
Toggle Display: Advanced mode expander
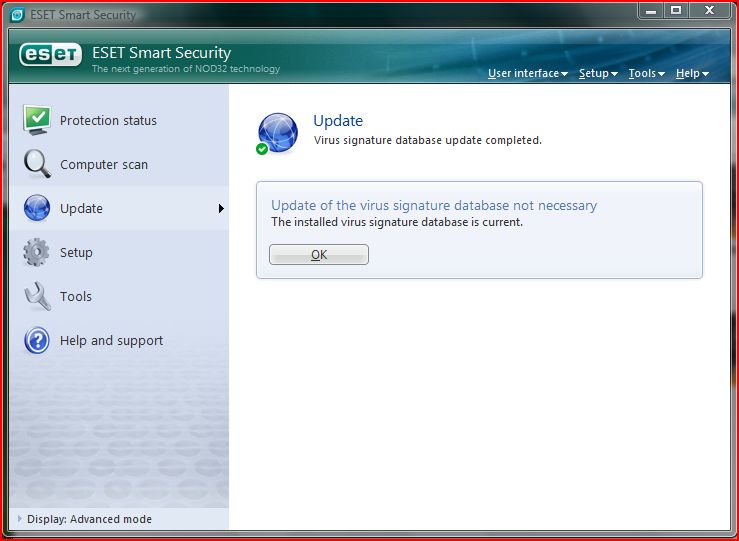[20, 518]
